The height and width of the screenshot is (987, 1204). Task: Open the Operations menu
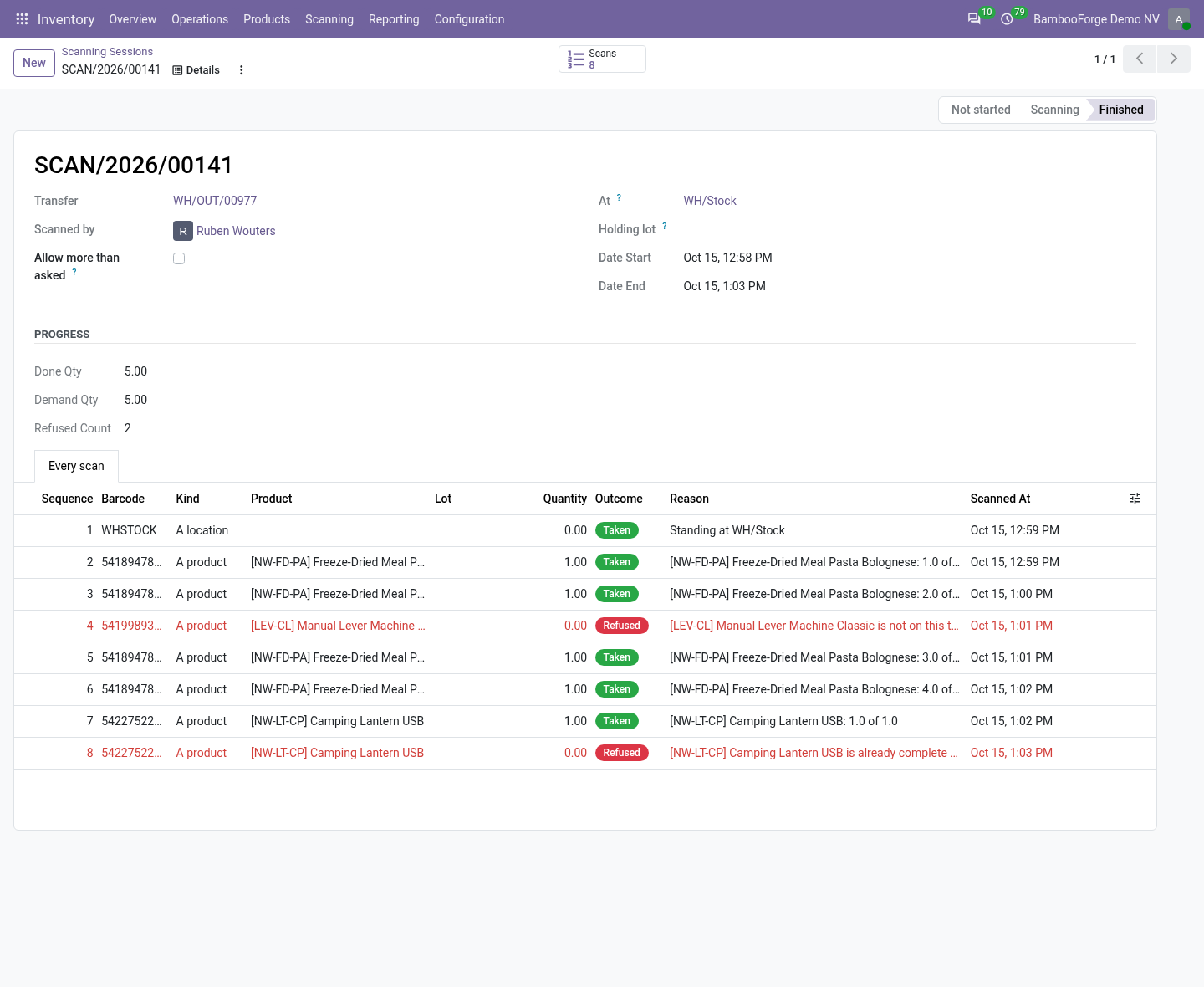(x=200, y=19)
